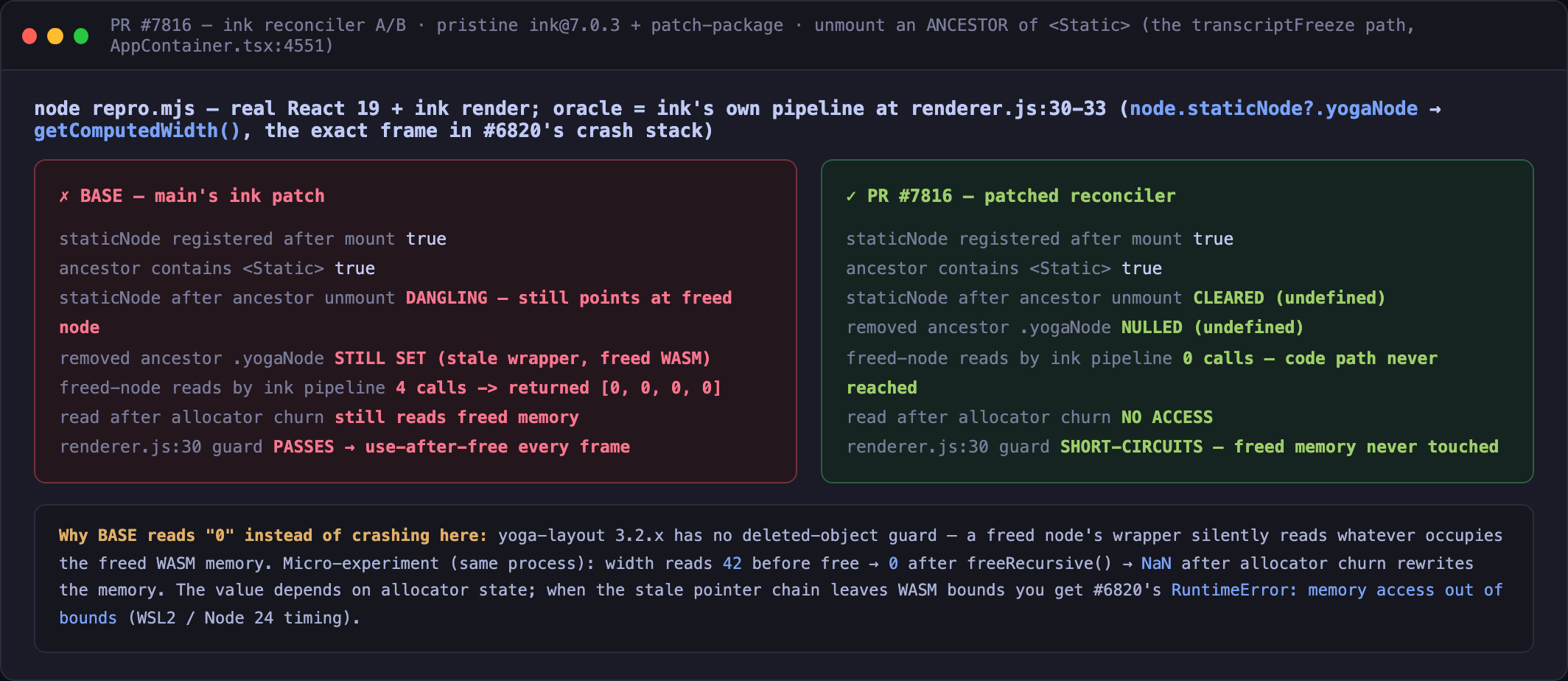The height and width of the screenshot is (681, 1568).
Task: Click blue 'RuntimeError: memory access out of' text
Action: pyautogui.click(x=1337, y=590)
